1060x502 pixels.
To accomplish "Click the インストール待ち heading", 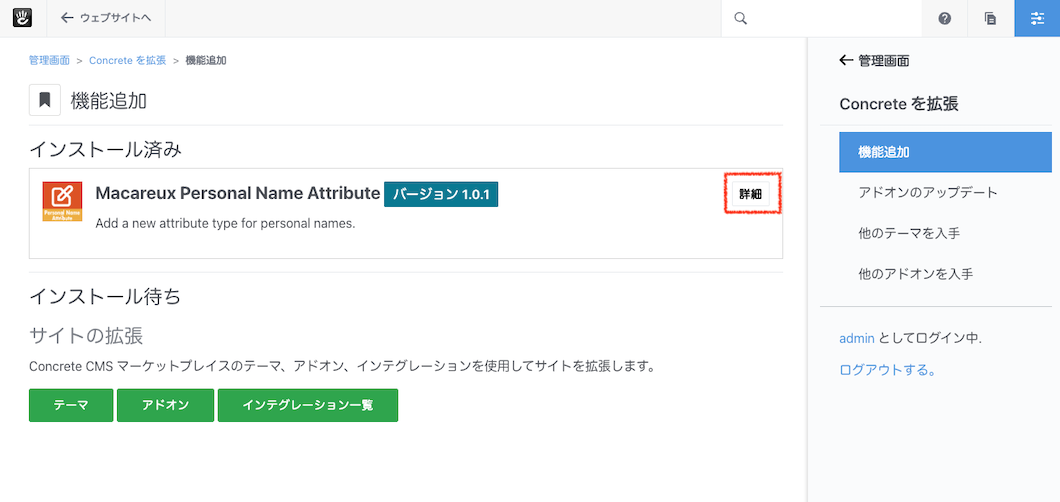I will 105,296.
